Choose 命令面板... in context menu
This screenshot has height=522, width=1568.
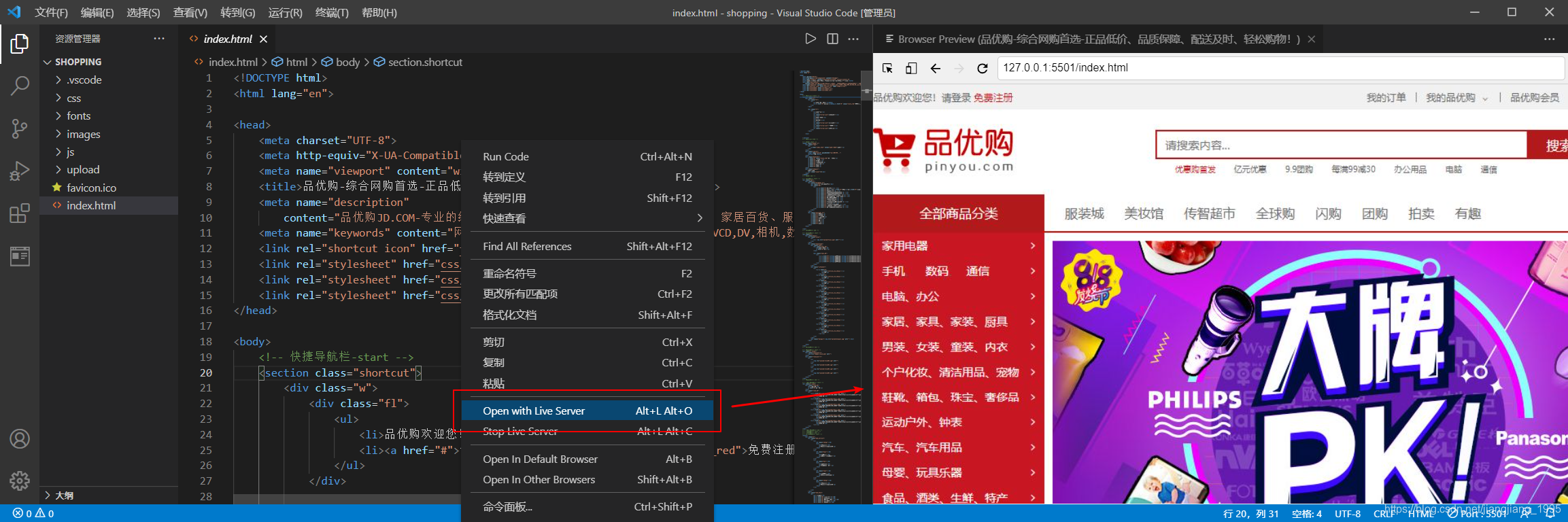tap(587, 506)
